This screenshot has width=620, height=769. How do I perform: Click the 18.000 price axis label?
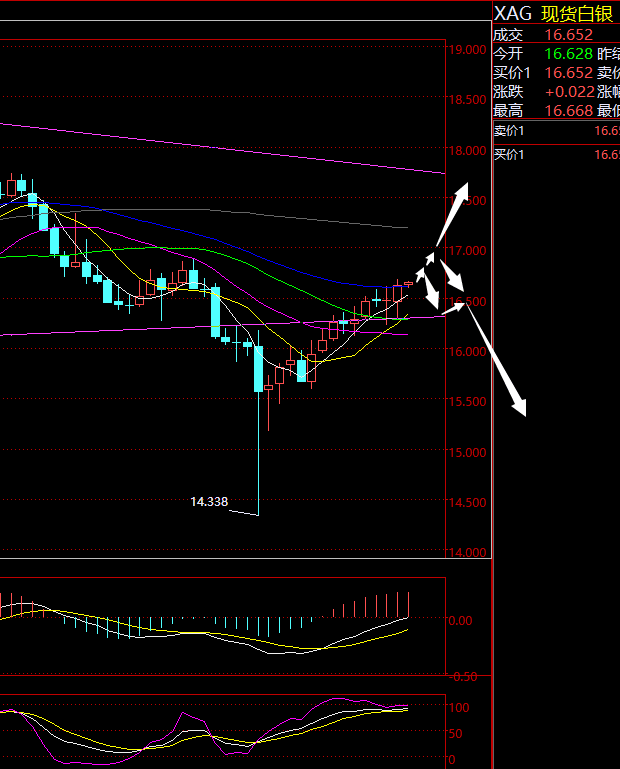point(467,151)
